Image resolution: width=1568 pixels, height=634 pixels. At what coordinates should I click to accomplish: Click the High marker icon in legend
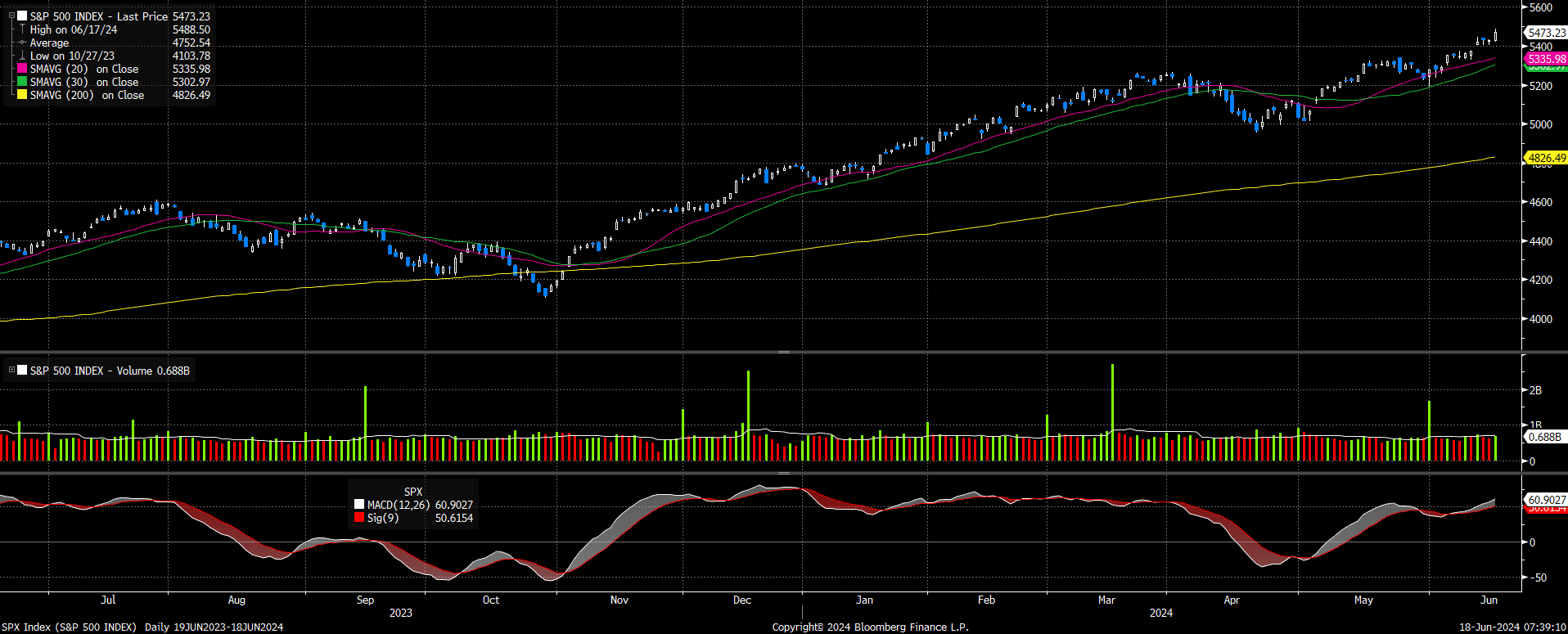coord(22,29)
